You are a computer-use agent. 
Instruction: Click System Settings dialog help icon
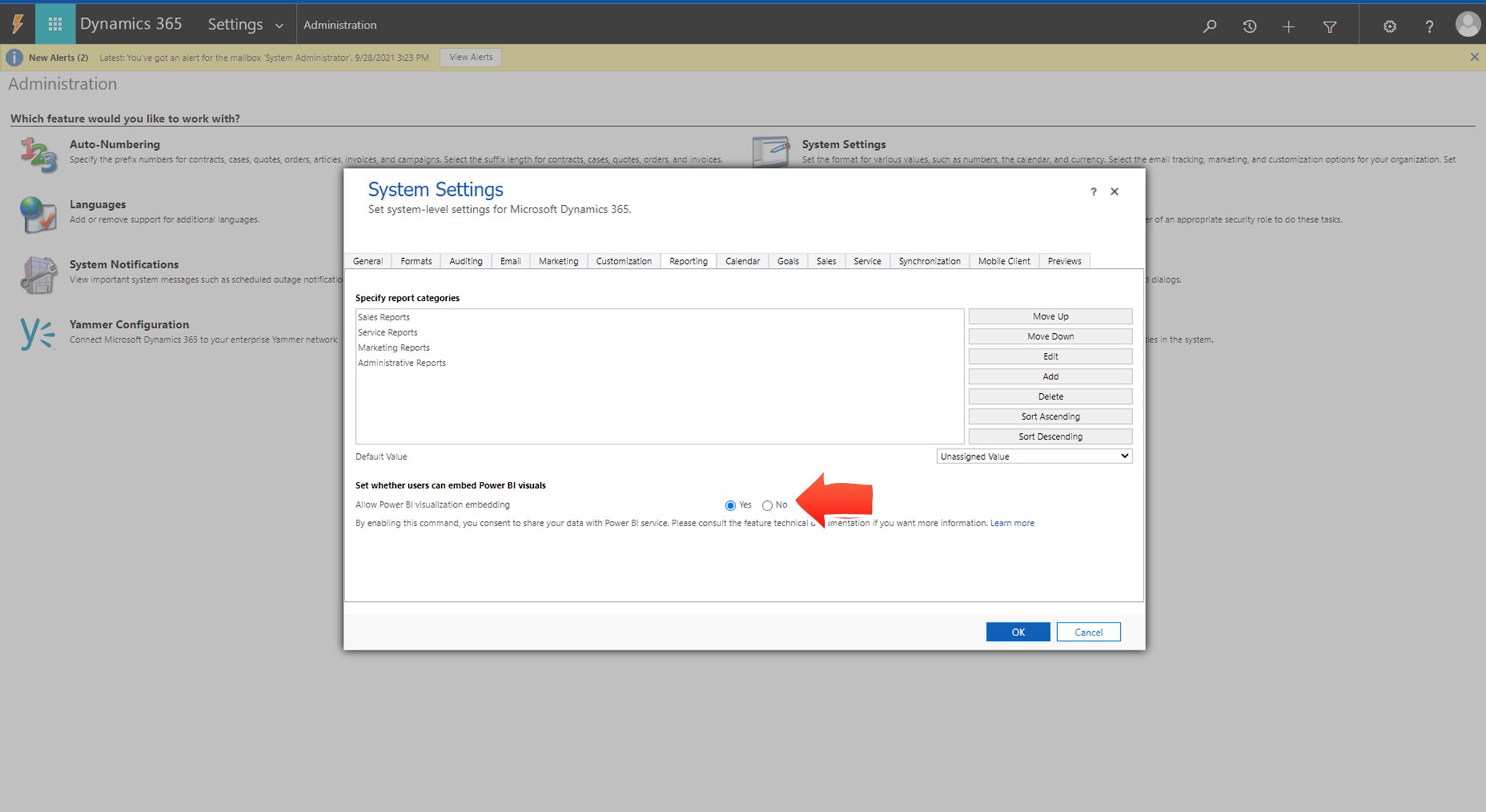click(1093, 192)
